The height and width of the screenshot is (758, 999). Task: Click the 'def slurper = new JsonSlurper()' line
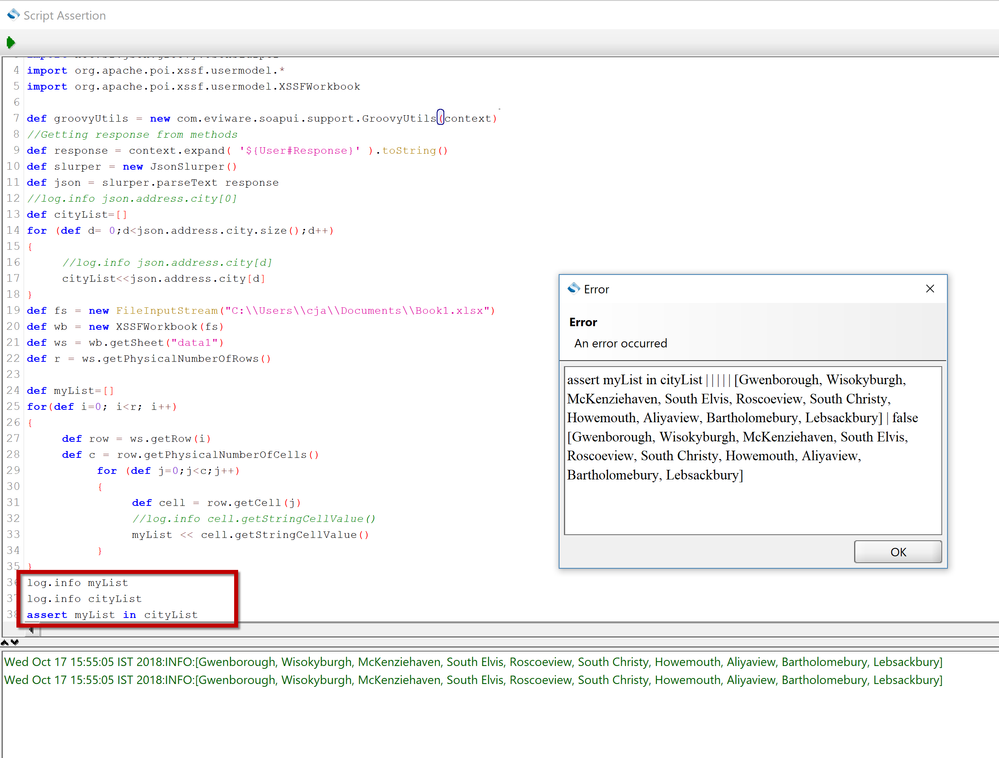[132, 166]
